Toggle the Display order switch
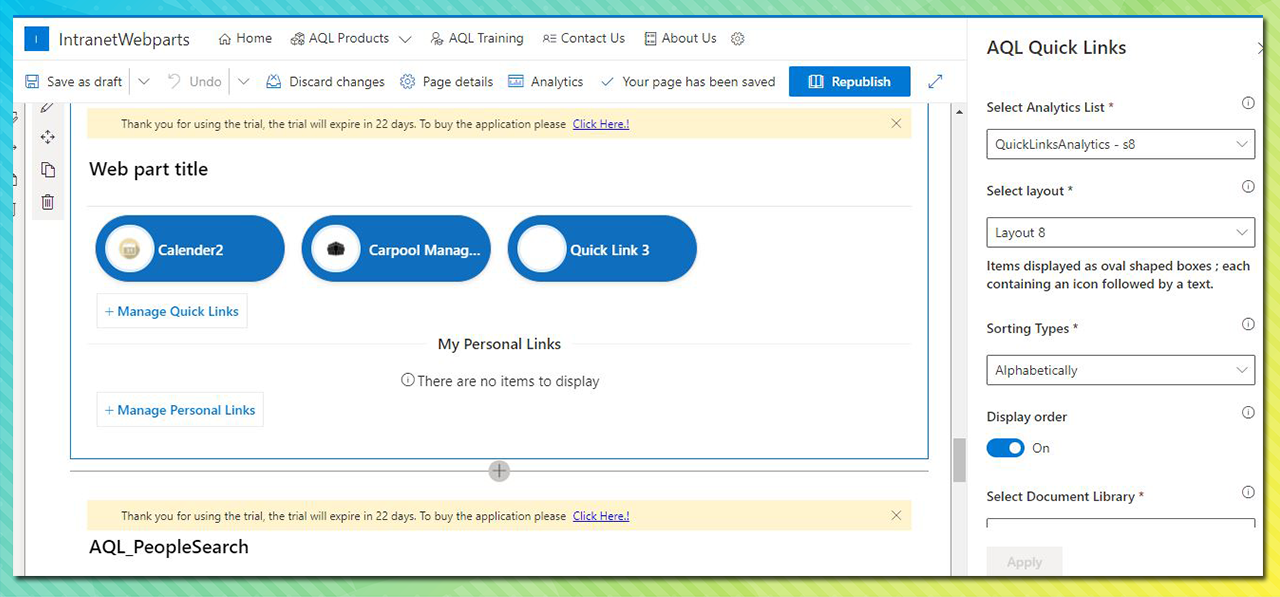Screen dimensions: 1280x597 1006,448
